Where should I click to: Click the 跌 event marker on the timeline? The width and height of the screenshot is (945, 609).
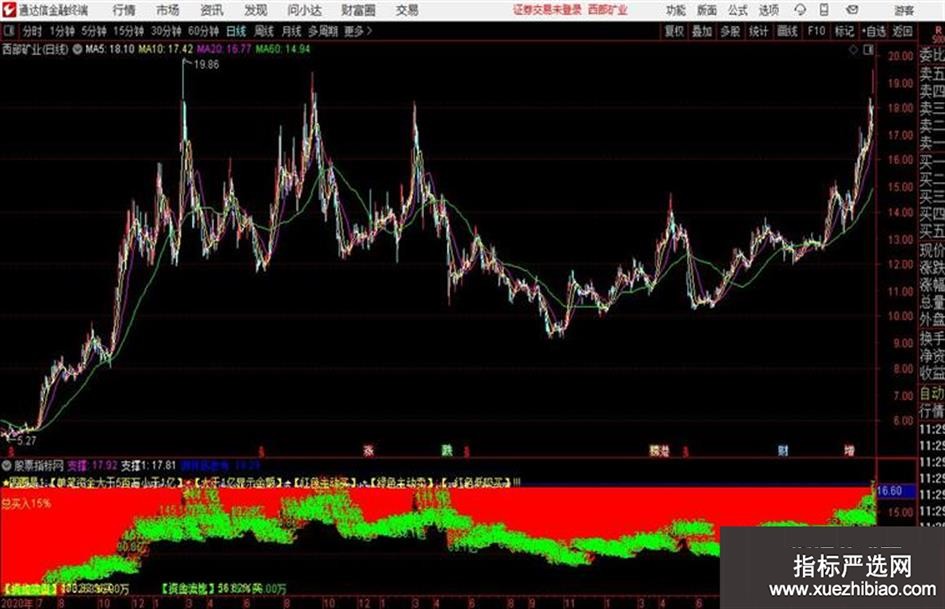pyautogui.click(x=447, y=450)
